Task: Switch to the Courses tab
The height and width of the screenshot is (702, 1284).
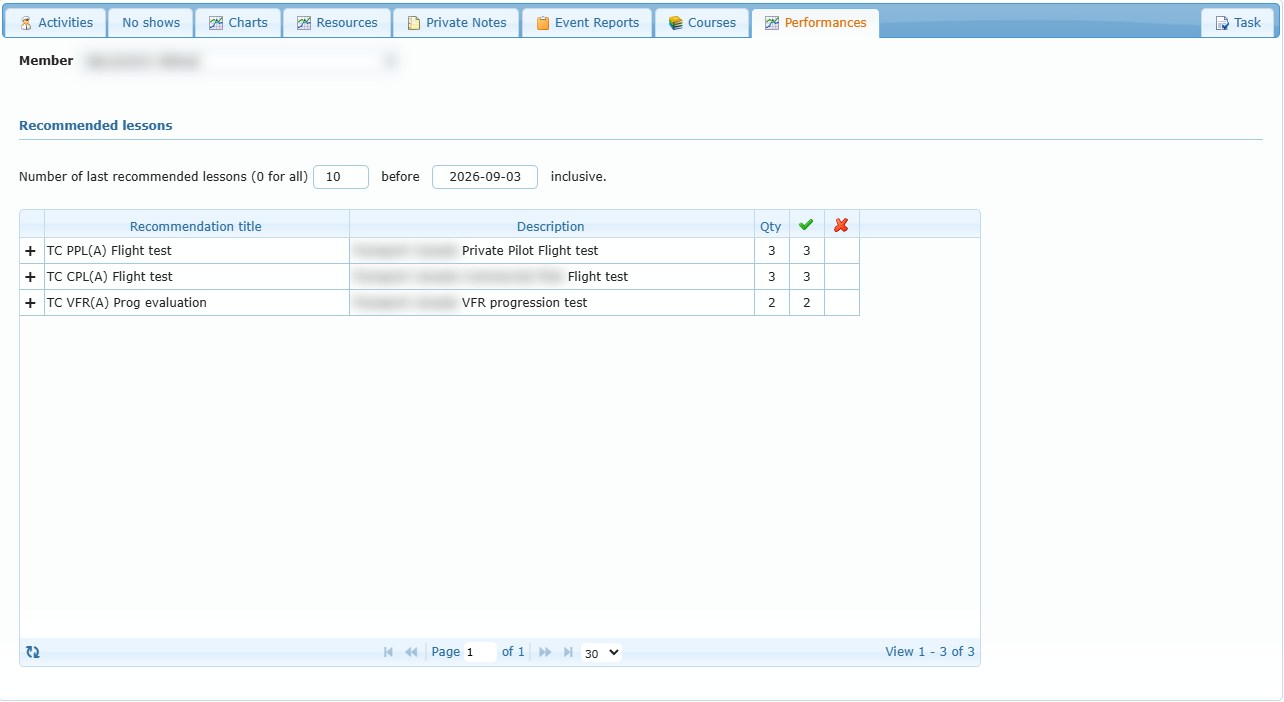Action: pos(702,23)
